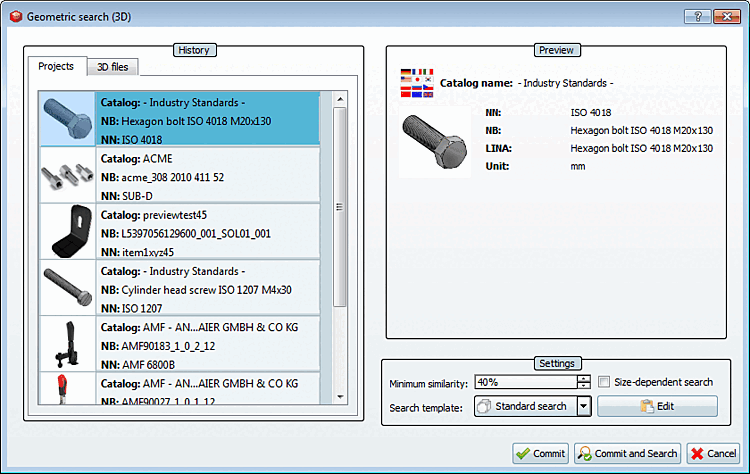Viewport: 750px width, 474px height.
Task: Click the Commit button
Action: 540,453
